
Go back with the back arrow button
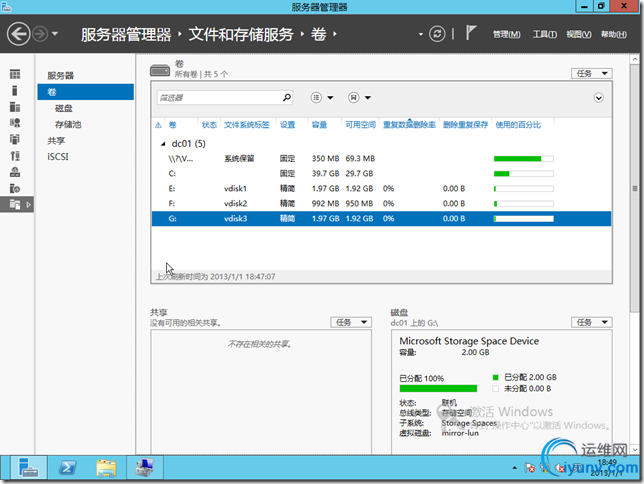click(18, 34)
